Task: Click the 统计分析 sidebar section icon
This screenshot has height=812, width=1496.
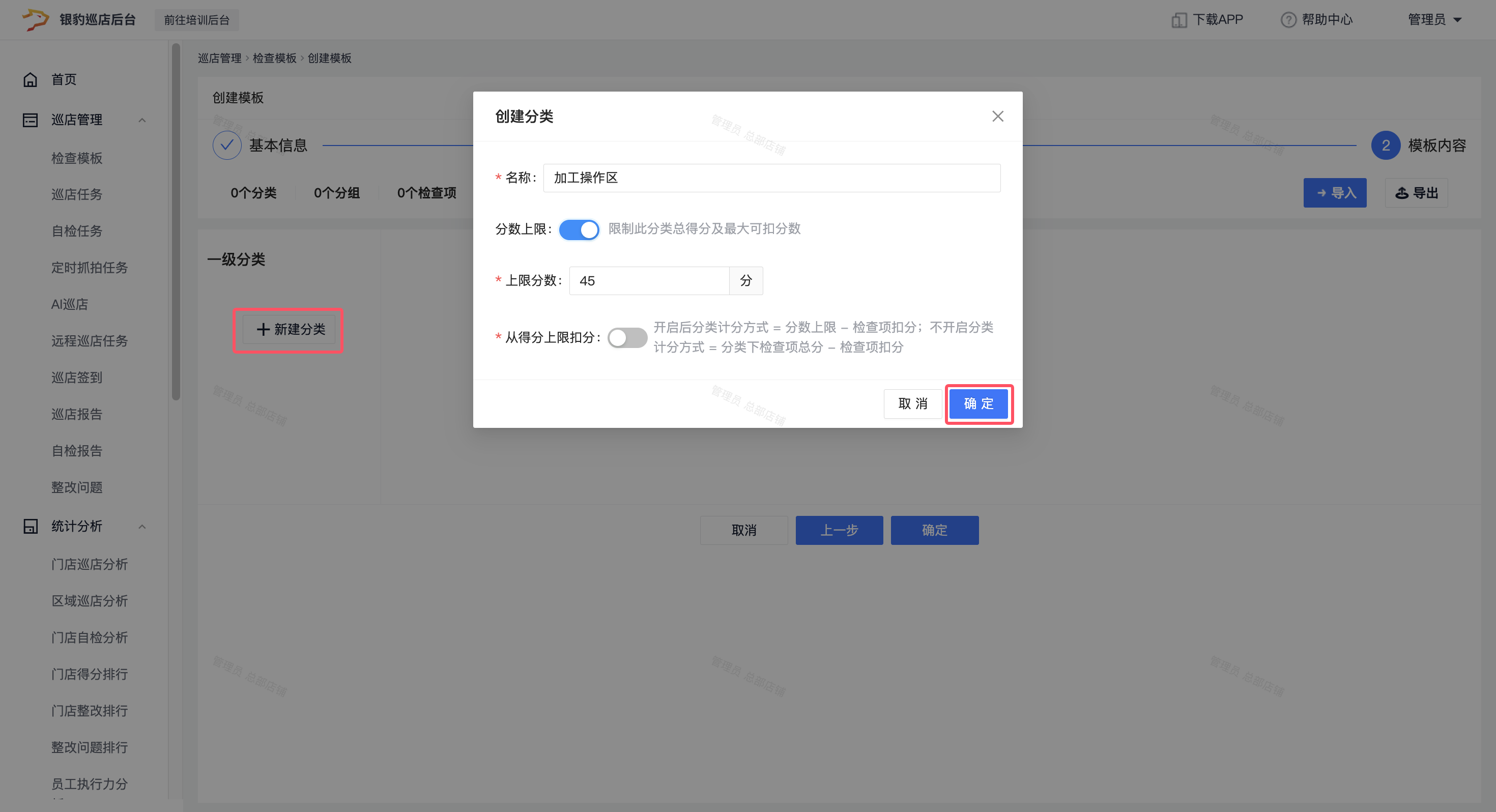Action: coord(30,526)
